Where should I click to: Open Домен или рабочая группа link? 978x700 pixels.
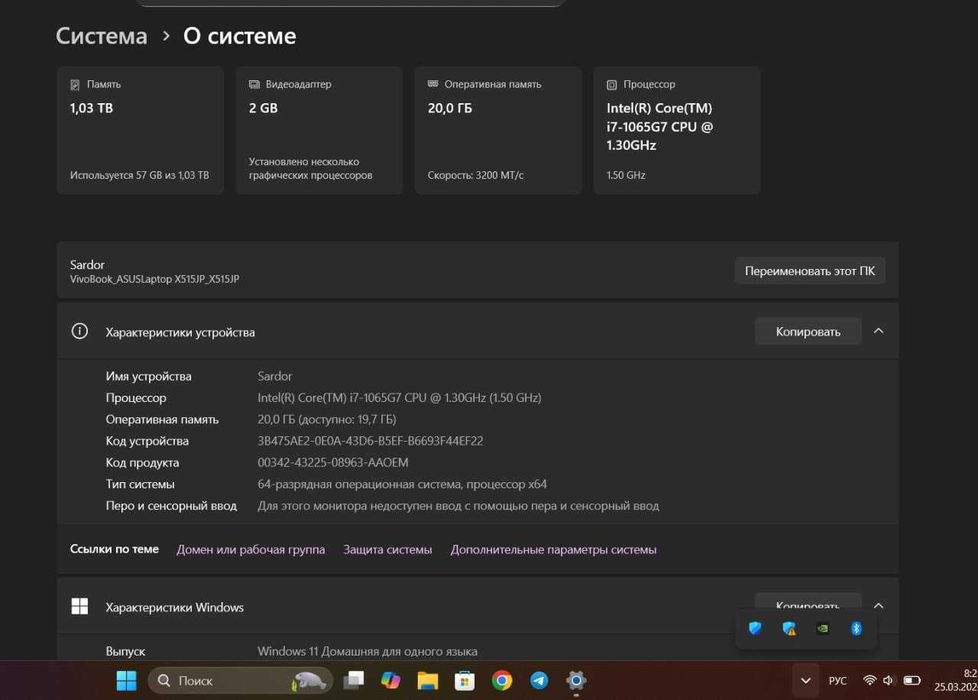click(251, 550)
